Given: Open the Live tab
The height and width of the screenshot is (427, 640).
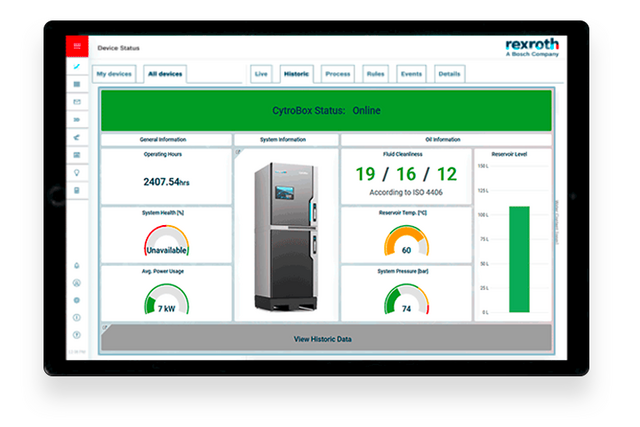Looking at the screenshot, I should pos(261,74).
